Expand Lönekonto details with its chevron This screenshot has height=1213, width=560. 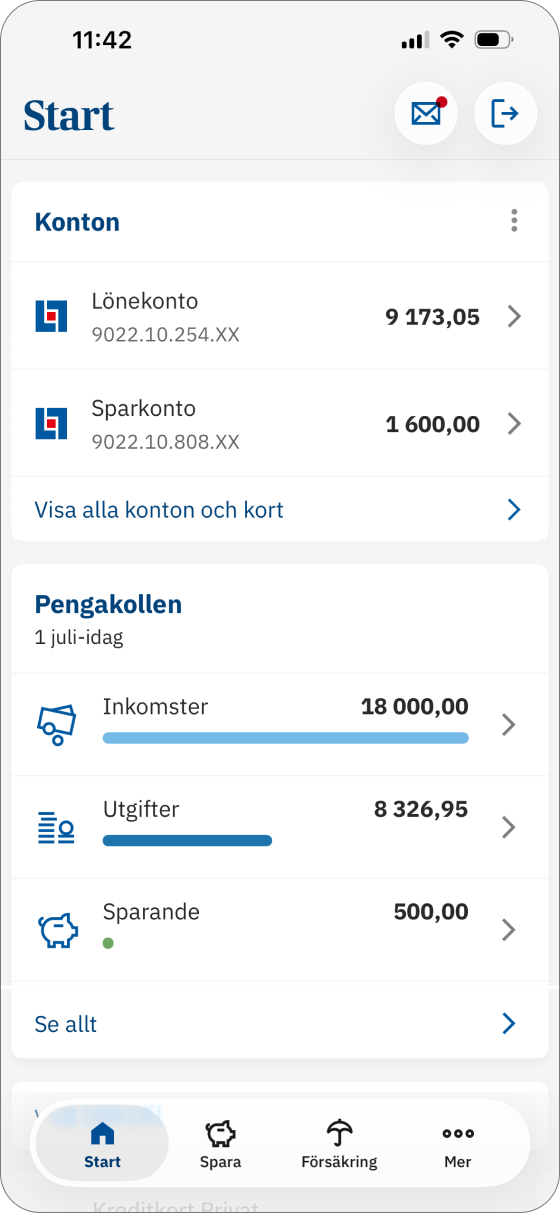[x=514, y=317]
